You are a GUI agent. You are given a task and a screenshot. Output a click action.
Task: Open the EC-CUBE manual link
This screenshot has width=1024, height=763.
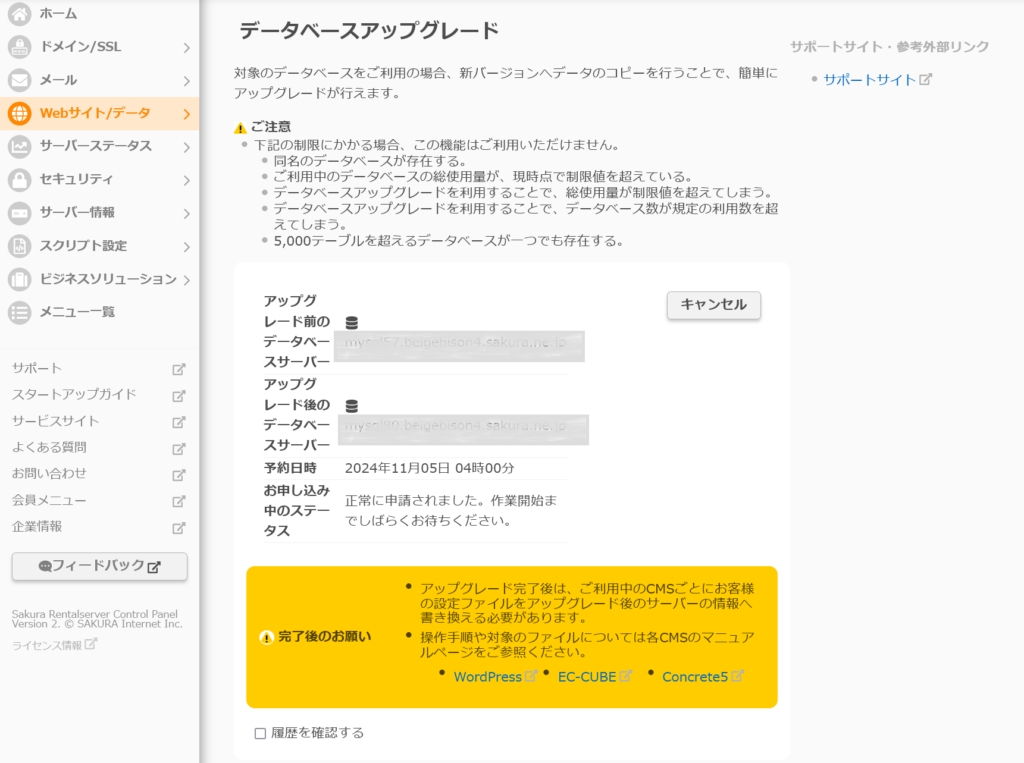[586, 677]
